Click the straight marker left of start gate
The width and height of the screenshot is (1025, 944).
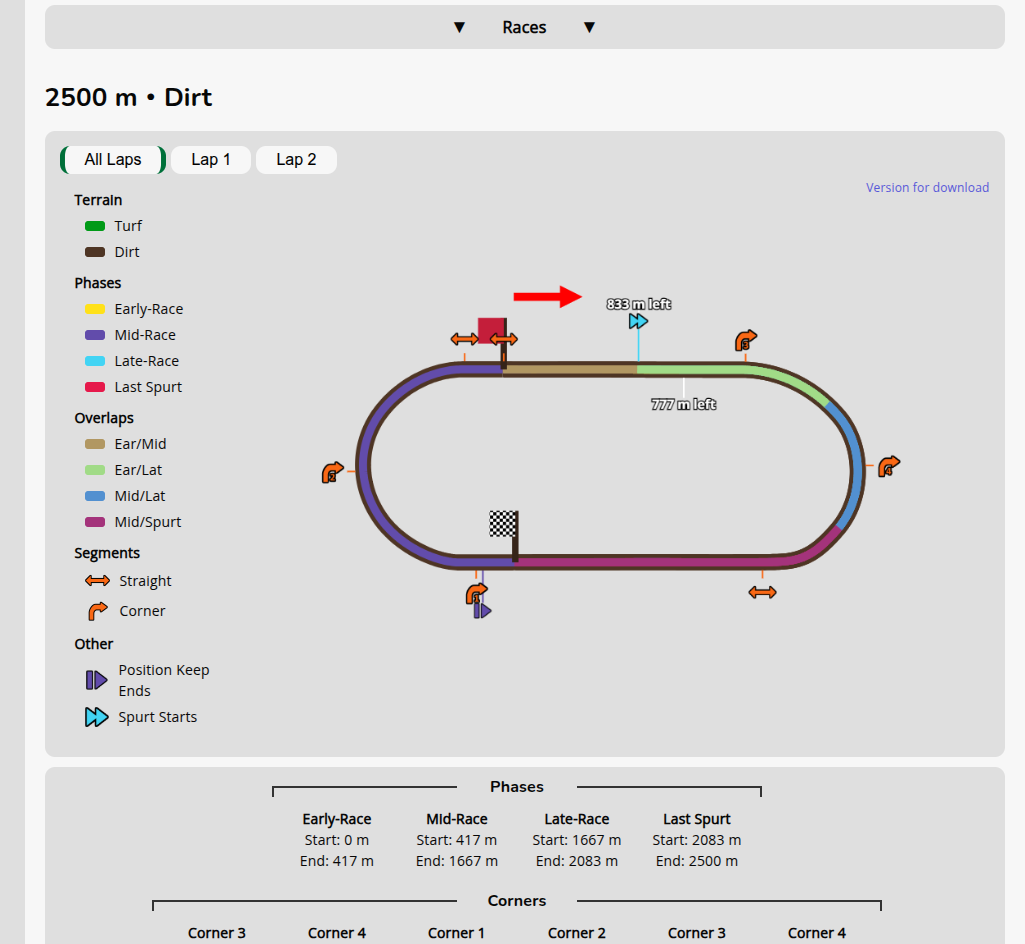(464, 339)
